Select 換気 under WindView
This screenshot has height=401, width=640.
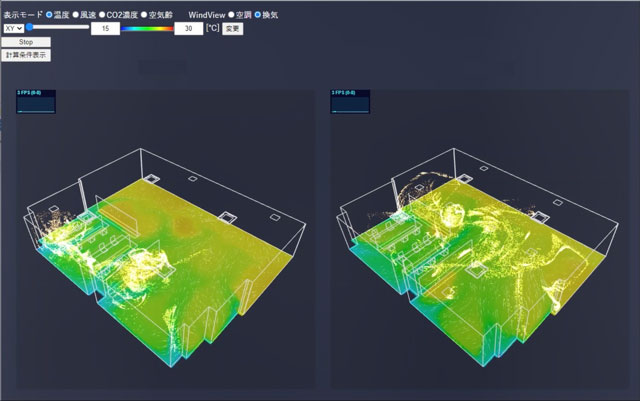click(258, 15)
